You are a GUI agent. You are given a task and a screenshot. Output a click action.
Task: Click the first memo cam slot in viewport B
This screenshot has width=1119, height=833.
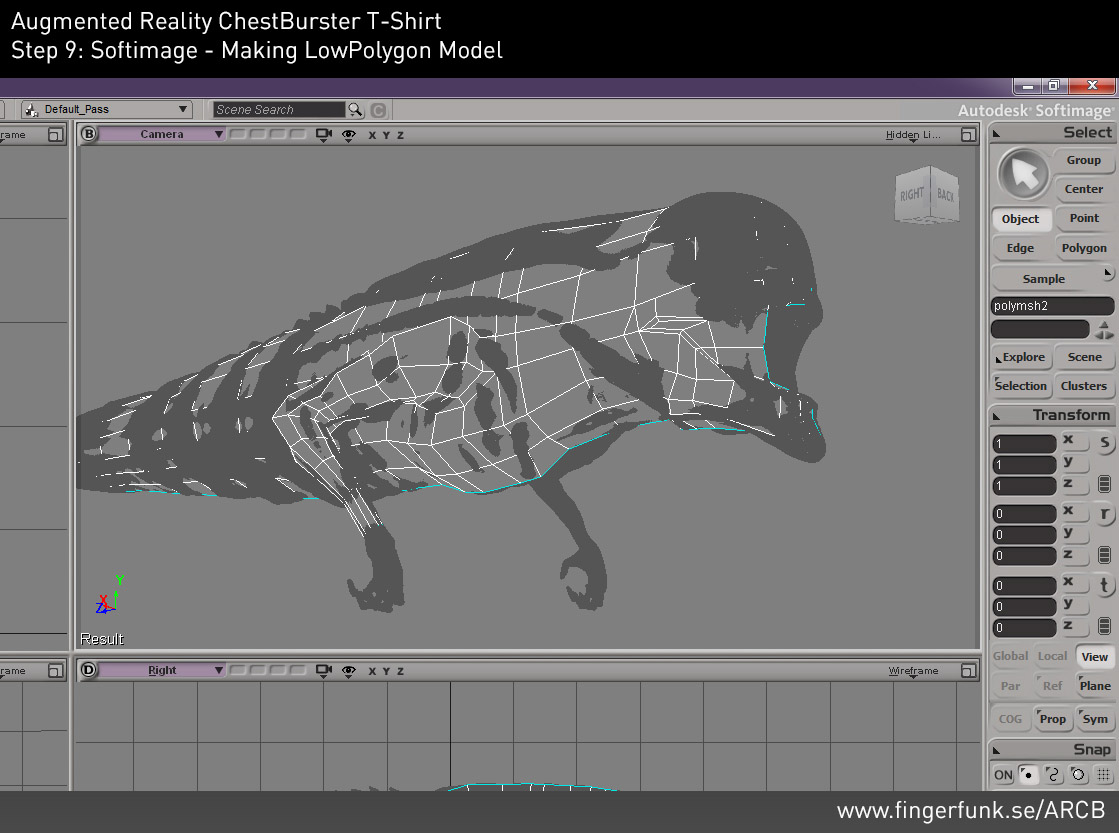pyautogui.click(x=237, y=134)
